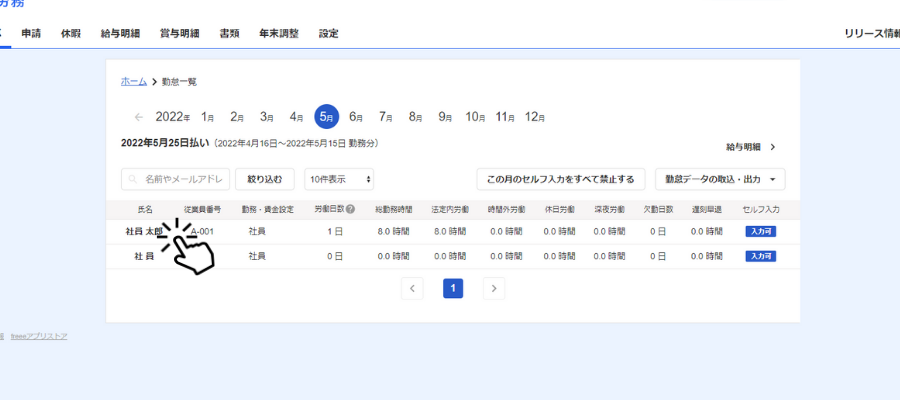Click the 給与明細 right chevron arrow
This screenshot has width=900, height=400.
pos(772,147)
